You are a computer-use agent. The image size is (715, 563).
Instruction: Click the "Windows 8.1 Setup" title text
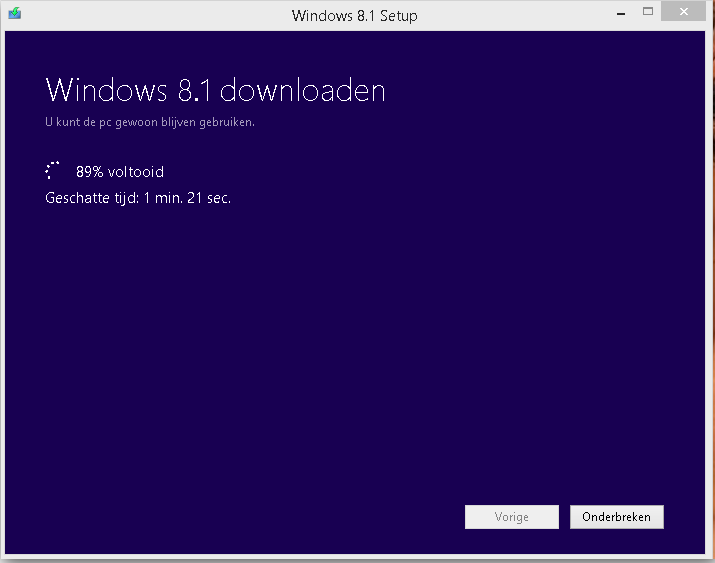[x=354, y=15]
